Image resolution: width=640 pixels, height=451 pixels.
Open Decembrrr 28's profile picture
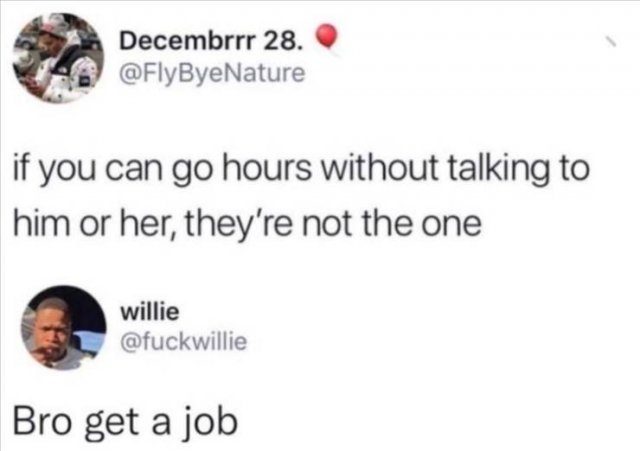[x=58, y=58]
